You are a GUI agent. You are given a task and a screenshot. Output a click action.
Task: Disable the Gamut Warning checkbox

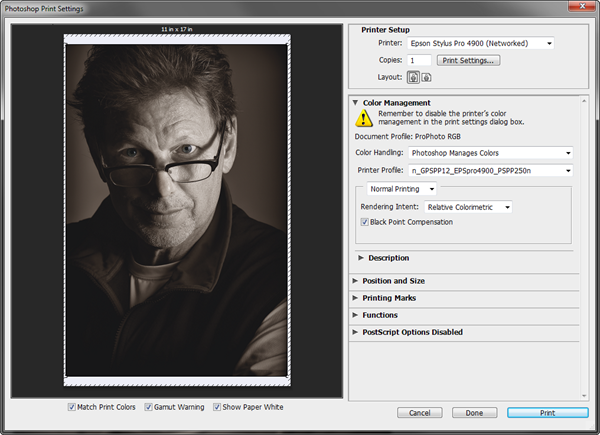click(149, 407)
